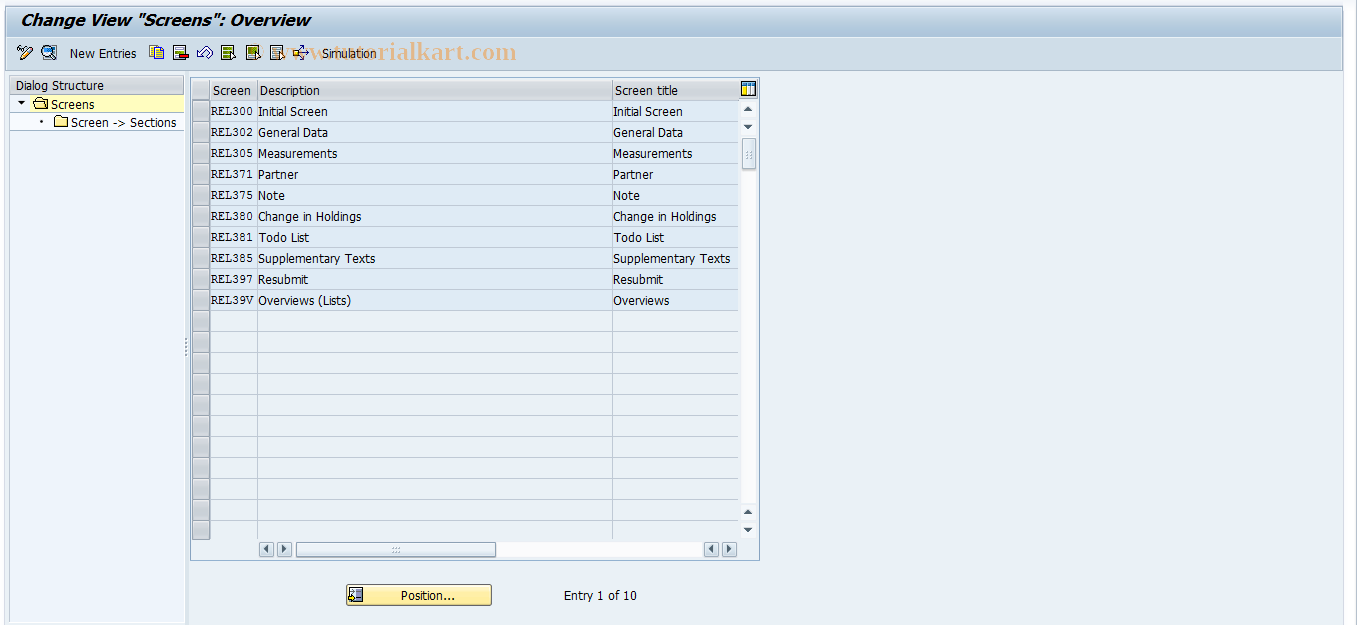Click the Display/Change pencil toggle icon
The height and width of the screenshot is (625, 1357).
[25, 53]
